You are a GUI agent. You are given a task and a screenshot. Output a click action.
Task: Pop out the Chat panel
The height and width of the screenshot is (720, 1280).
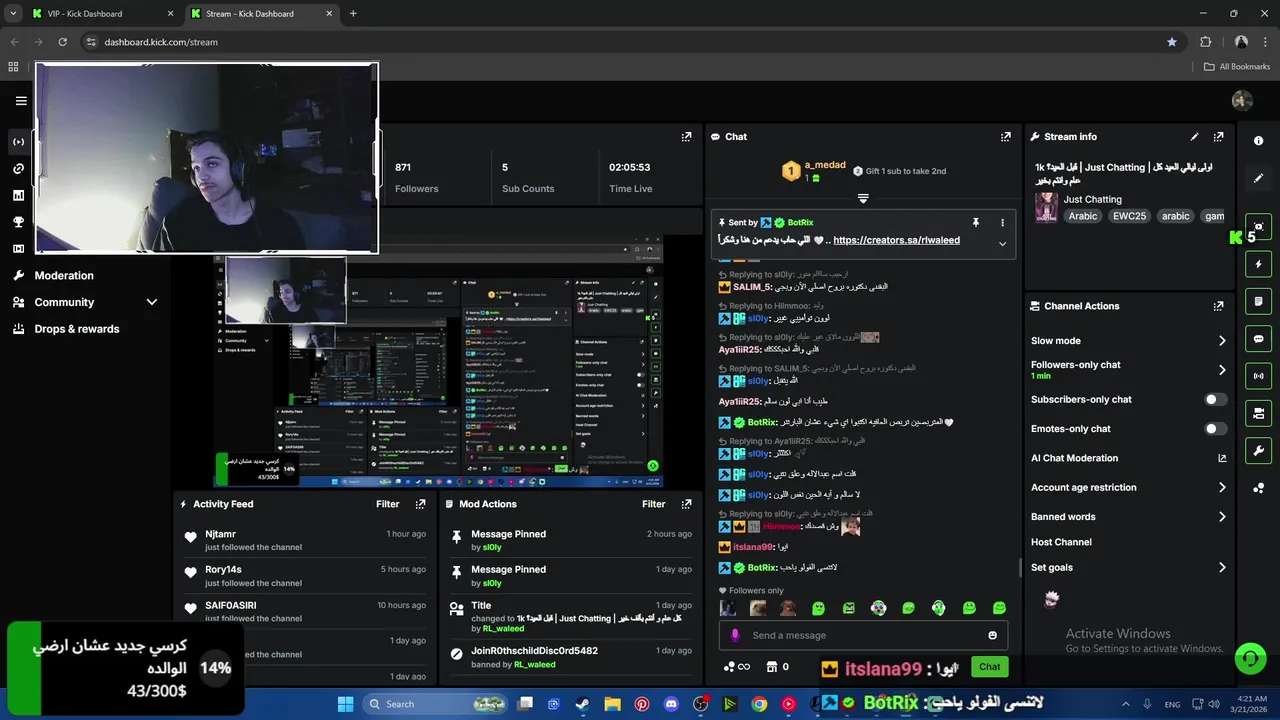(1006, 137)
